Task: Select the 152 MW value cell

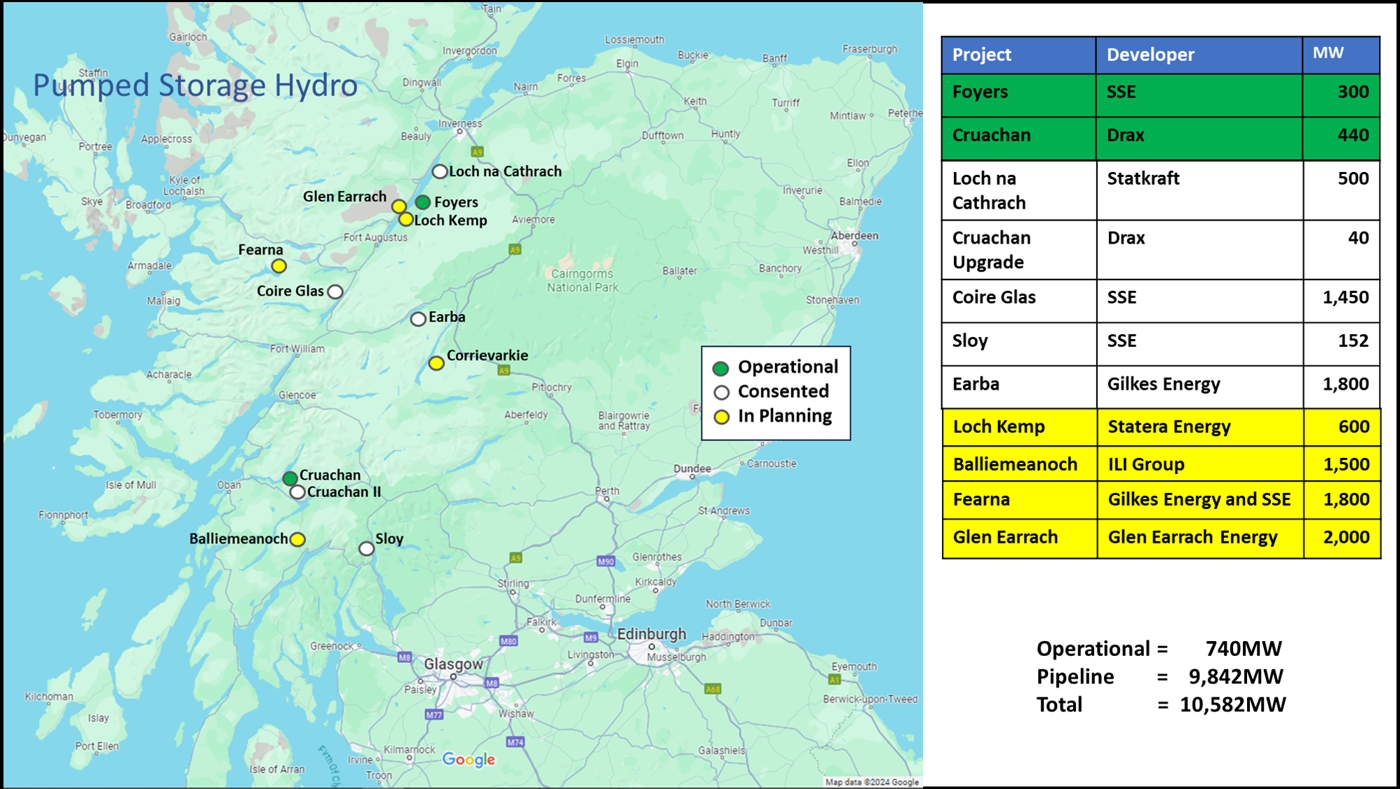Action: click(x=1341, y=343)
